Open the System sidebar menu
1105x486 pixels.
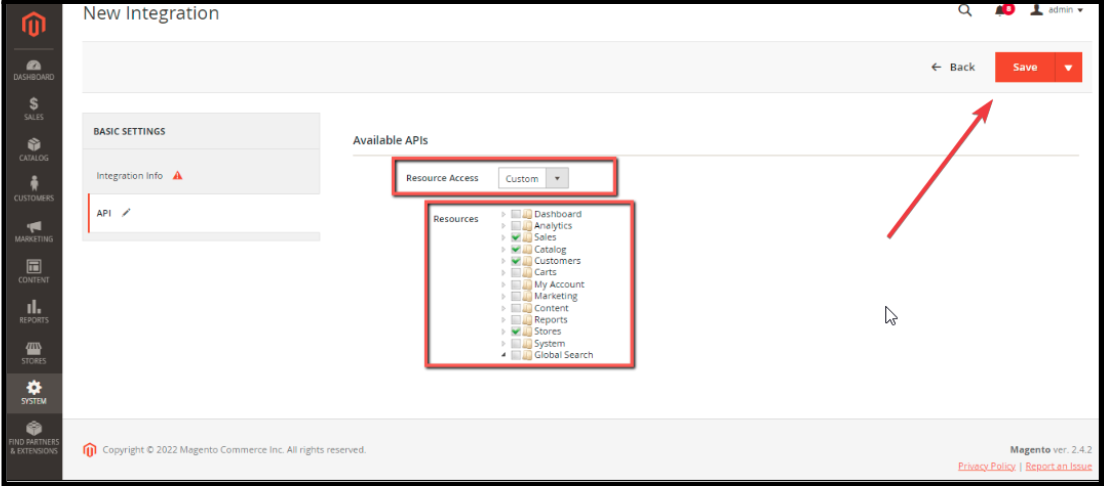[x=33, y=394]
